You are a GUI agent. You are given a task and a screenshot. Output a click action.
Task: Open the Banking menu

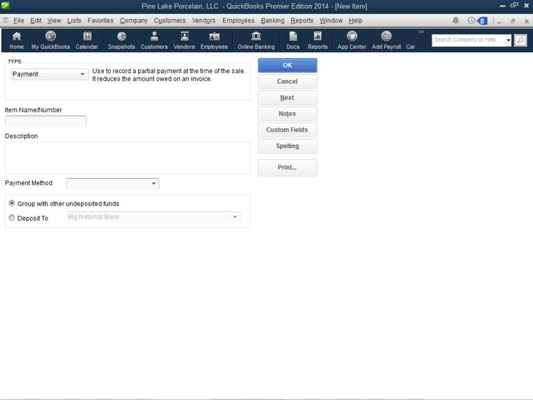[272, 21]
